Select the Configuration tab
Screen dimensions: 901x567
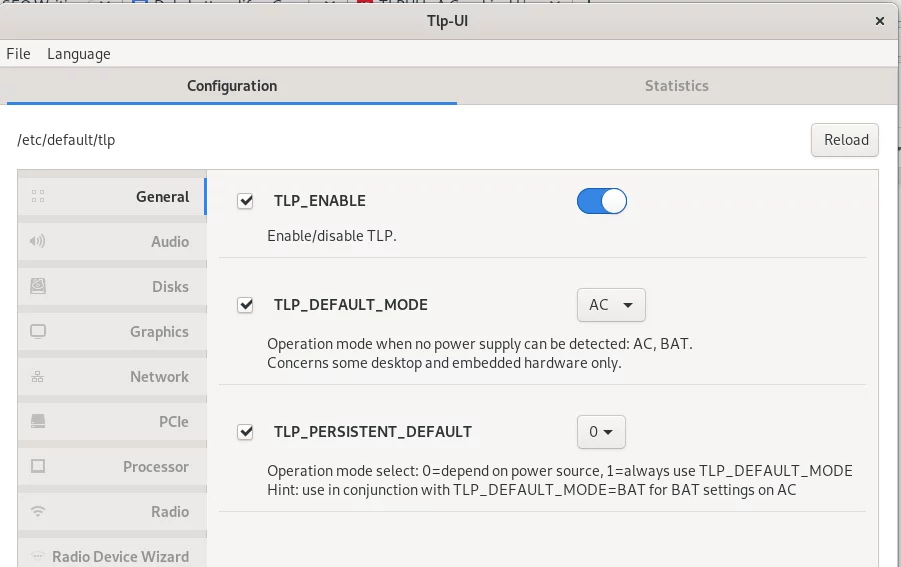click(232, 86)
